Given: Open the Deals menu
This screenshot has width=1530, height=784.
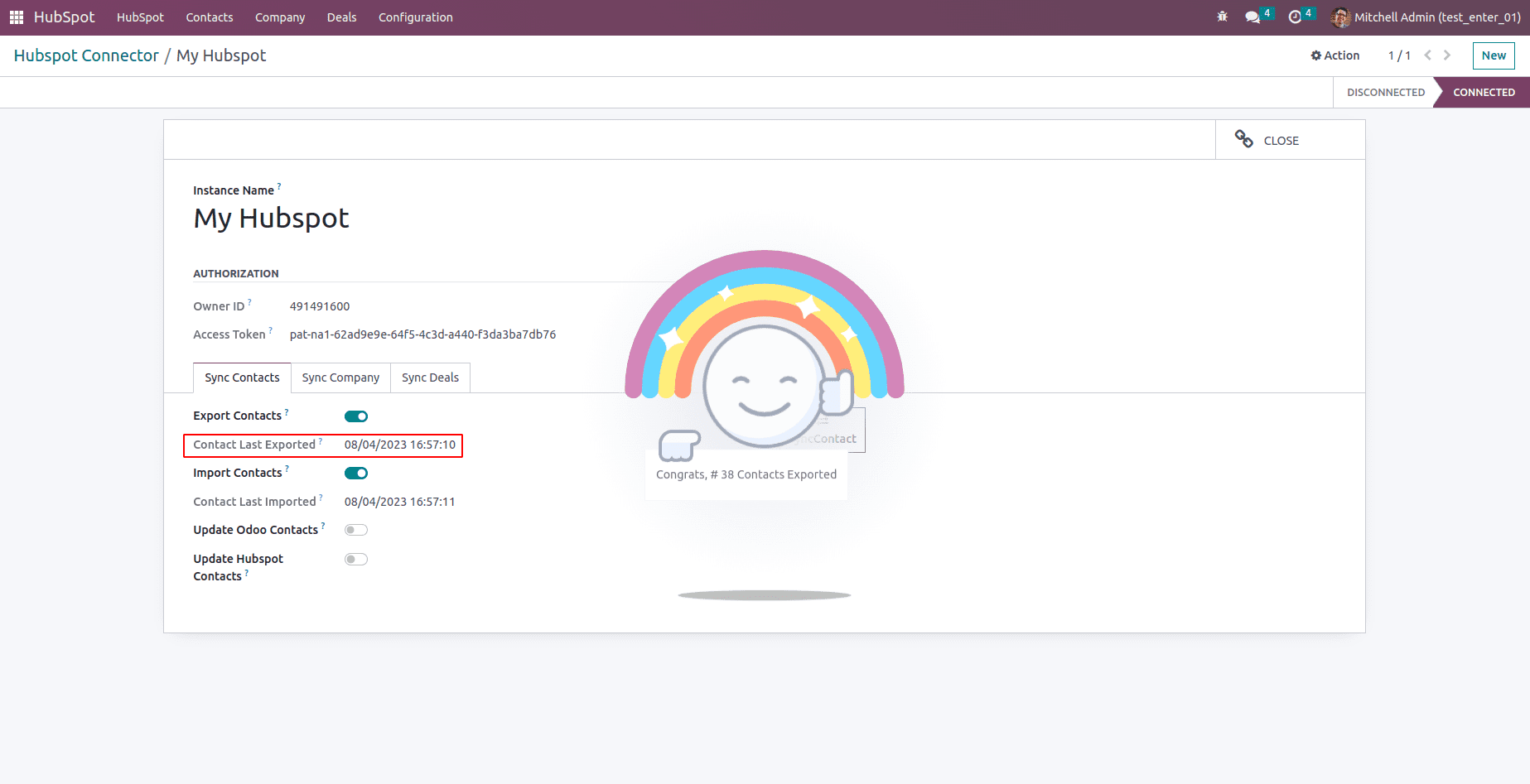Looking at the screenshot, I should click(341, 17).
